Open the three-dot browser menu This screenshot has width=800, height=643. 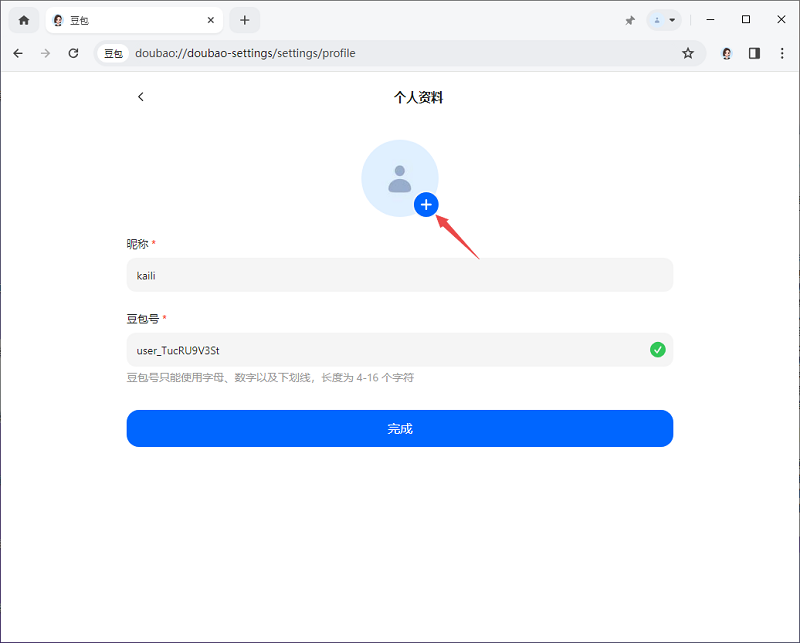point(782,53)
